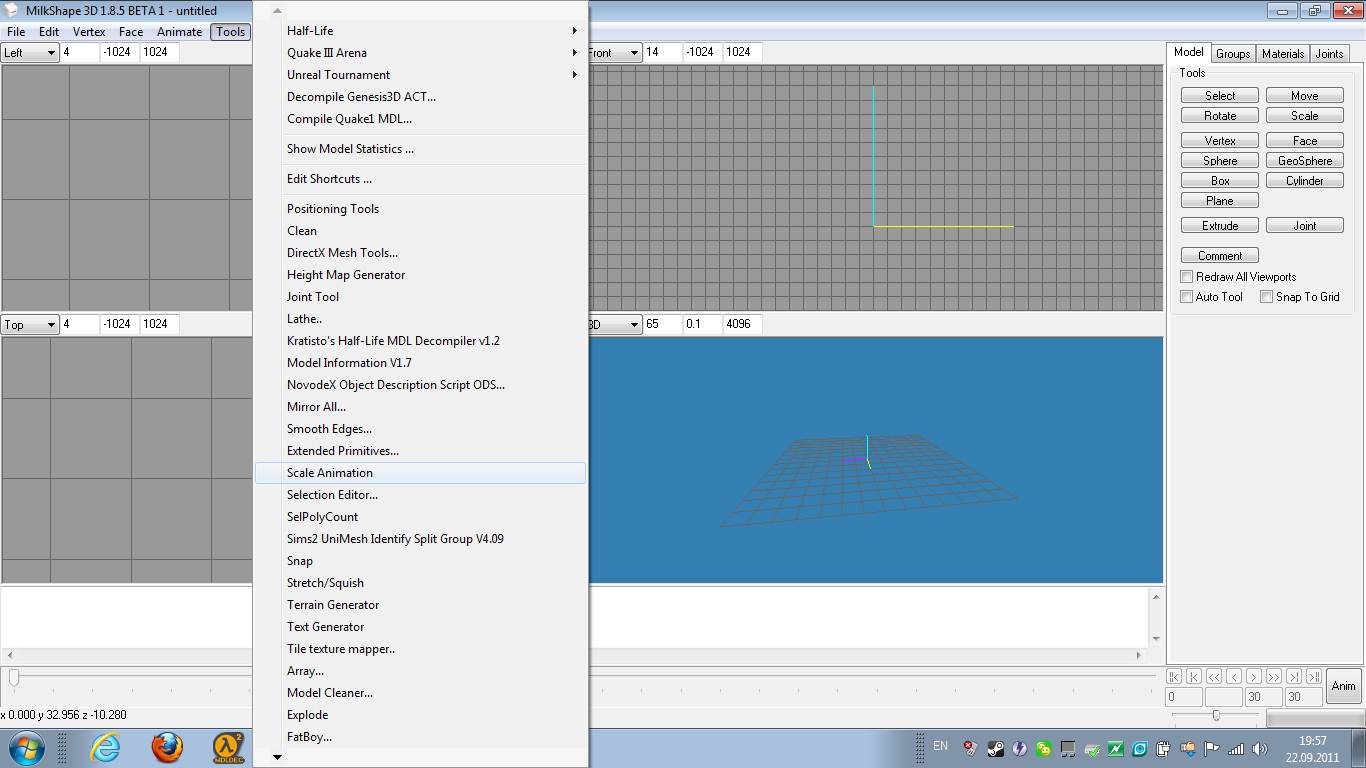Switch to the Materials tab

pos(1283,54)
